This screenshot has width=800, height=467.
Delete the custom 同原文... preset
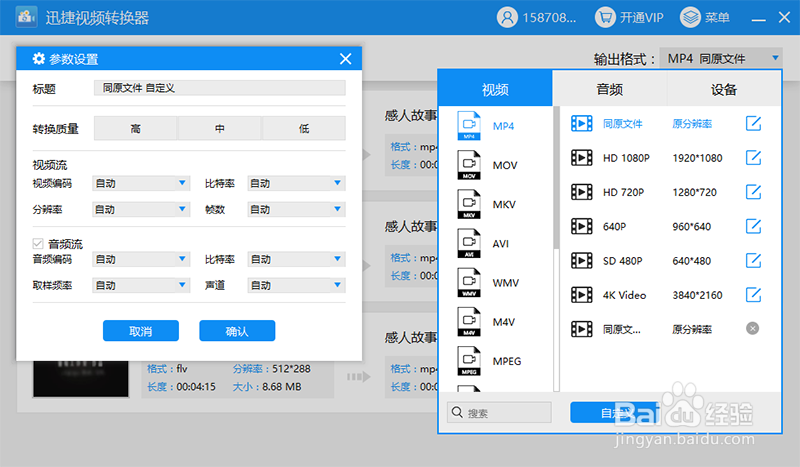pyautogui.click(x=753, y=328)
